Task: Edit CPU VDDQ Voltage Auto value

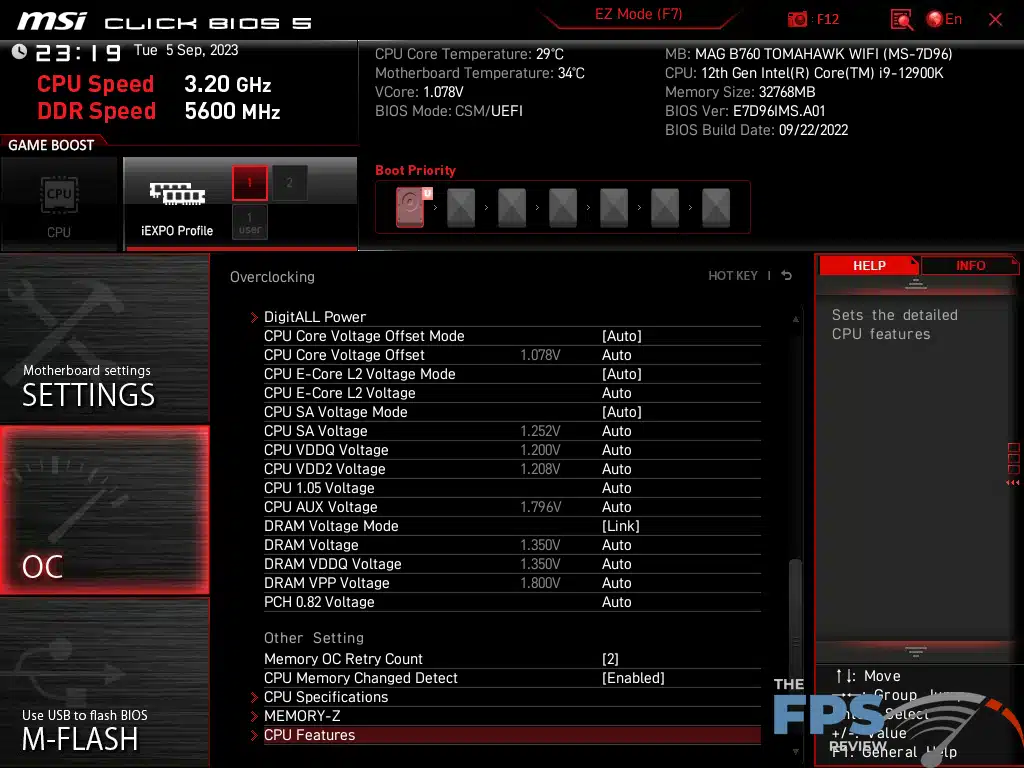Action: [616, 449]
